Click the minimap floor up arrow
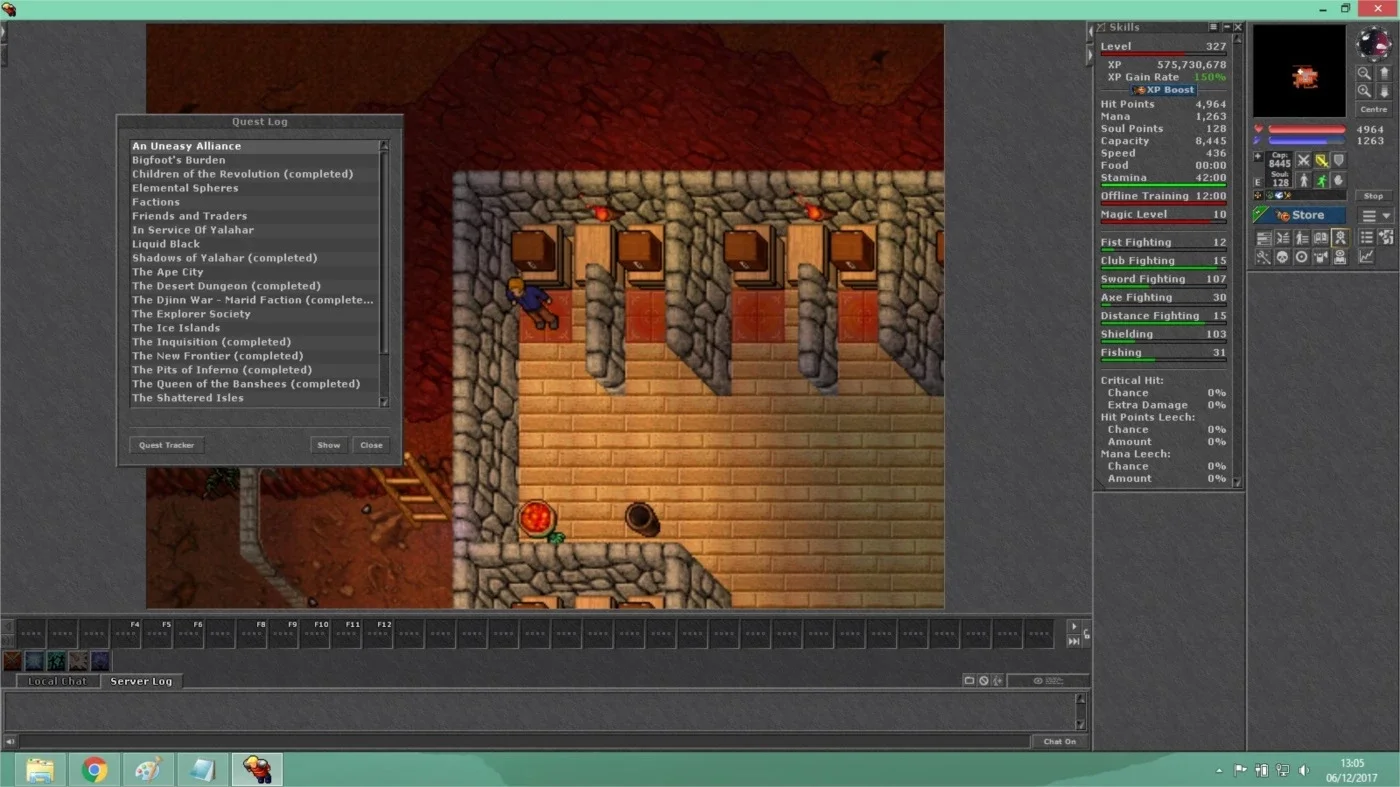The height and width of the screenshot is (787, 1400). [x=1384, y=73]
